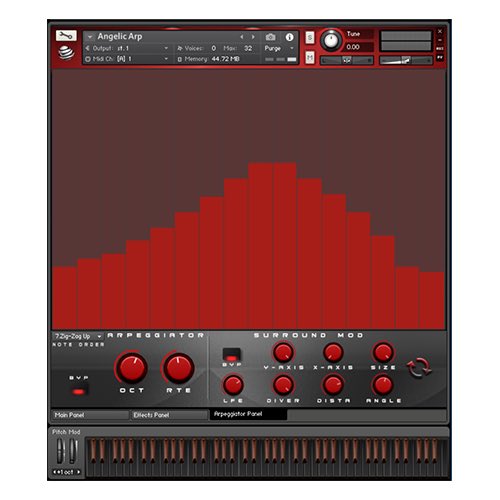The width and height of the screenshot is (500, 500).
Task: Toggle the Surround Mod BYP switch
Action: pyautogui.click(x=232, y=355)
